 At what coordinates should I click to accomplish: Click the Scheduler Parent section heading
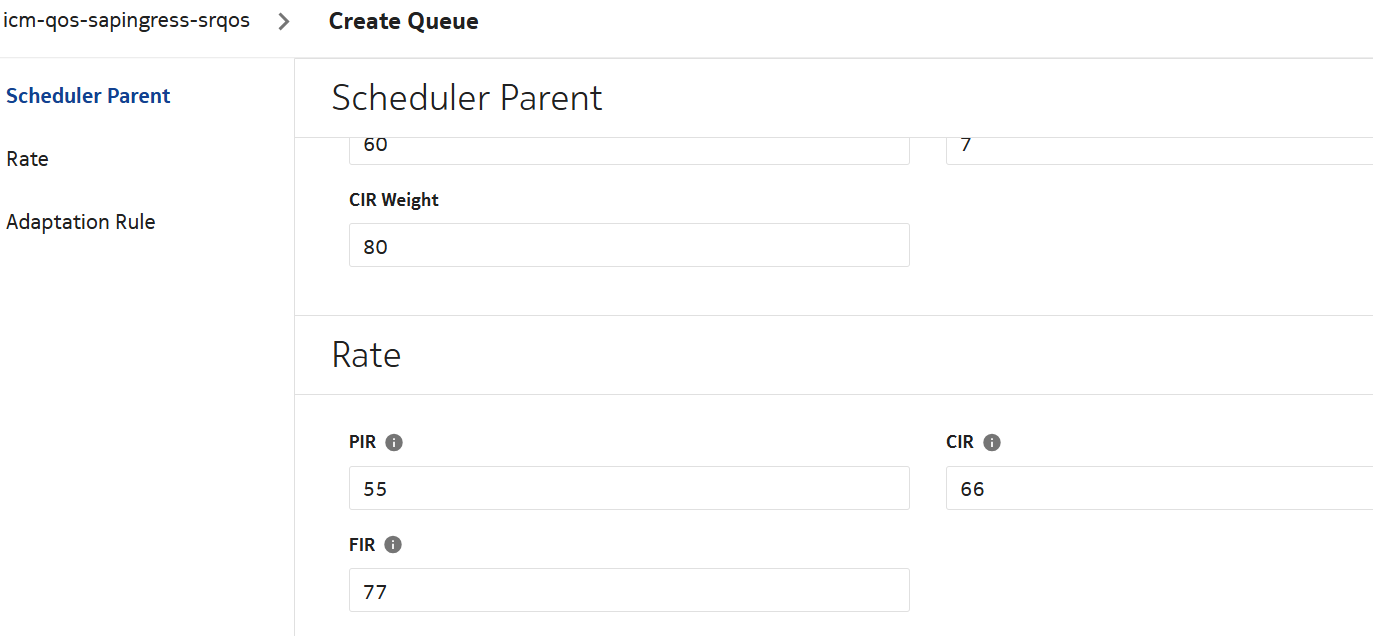click(x=467, y=98)
